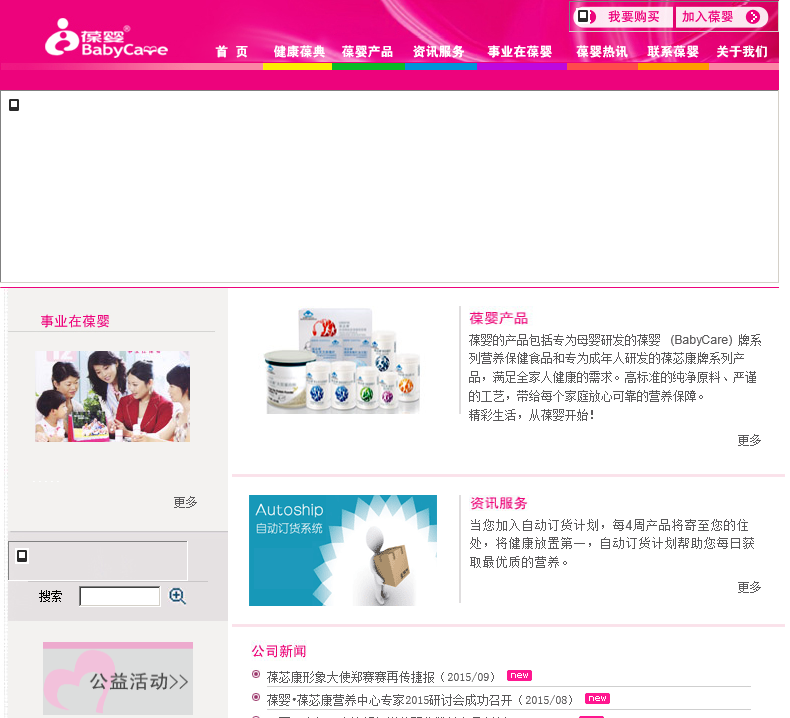This screenshot has height=718, width=790.
Task: Click the broken image above search box
Action: [x=22, y=556]
